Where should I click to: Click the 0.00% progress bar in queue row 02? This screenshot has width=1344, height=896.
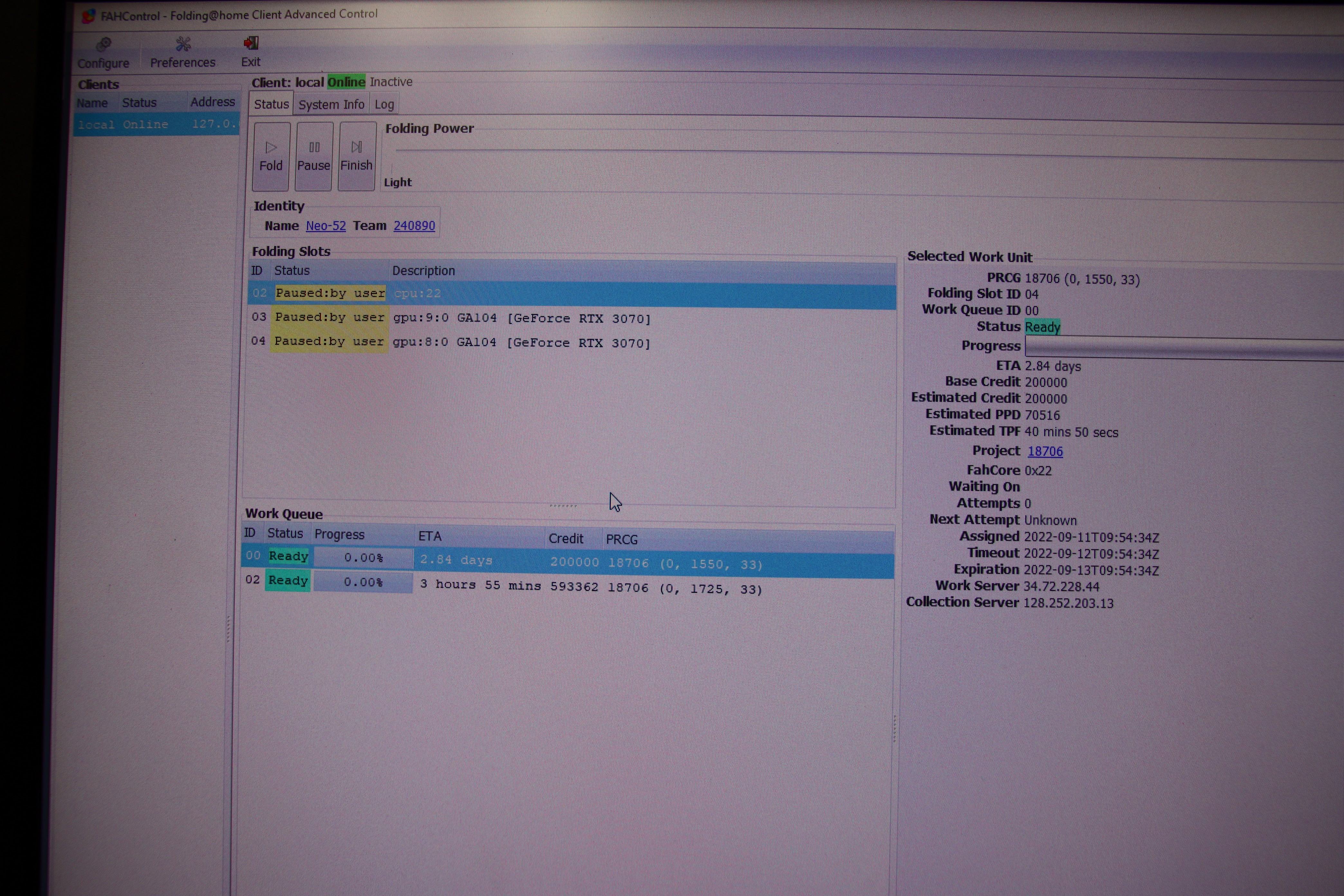click(363, 582)
